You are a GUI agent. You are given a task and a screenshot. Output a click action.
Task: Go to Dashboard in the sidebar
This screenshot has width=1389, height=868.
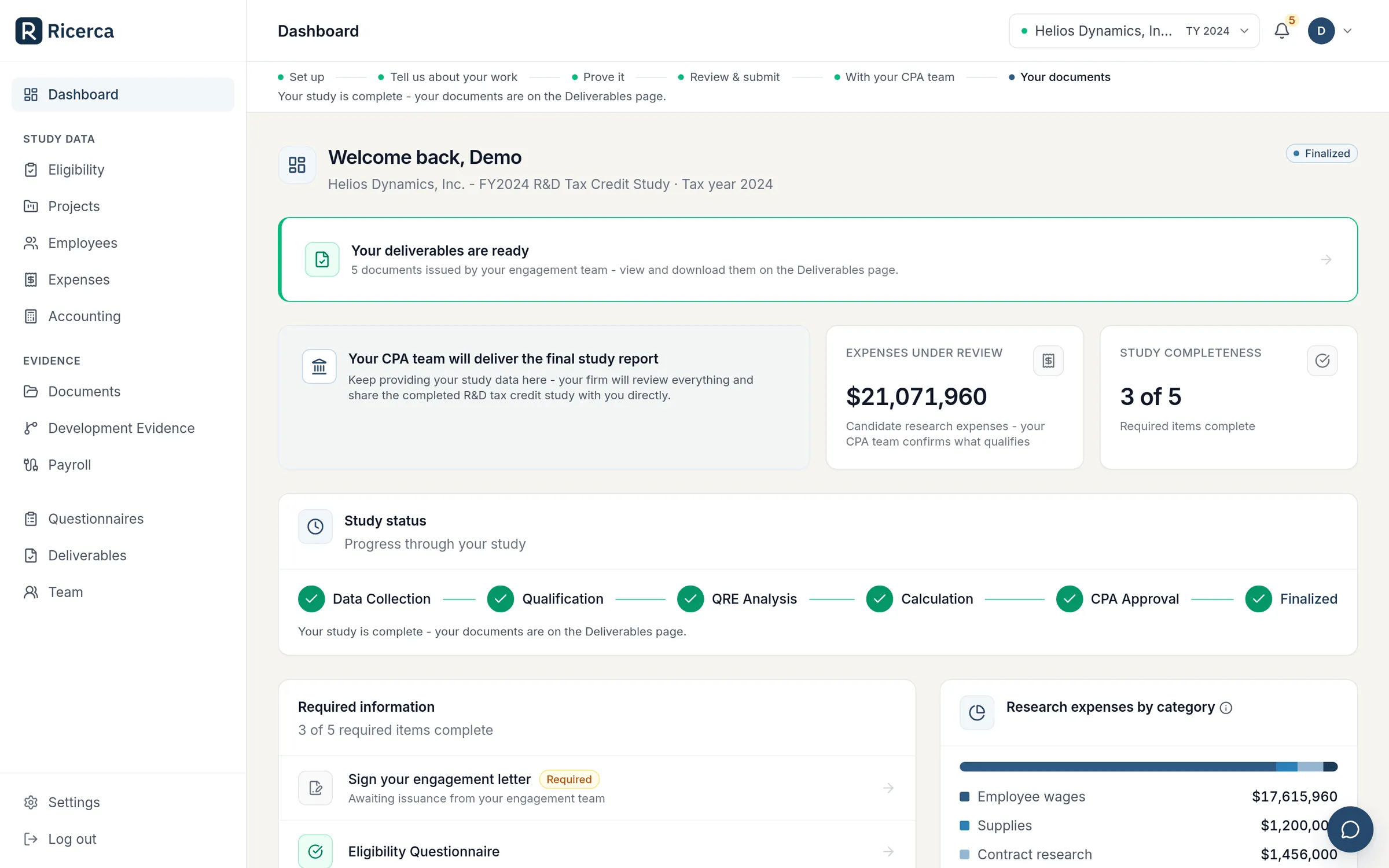pos(123,94)
